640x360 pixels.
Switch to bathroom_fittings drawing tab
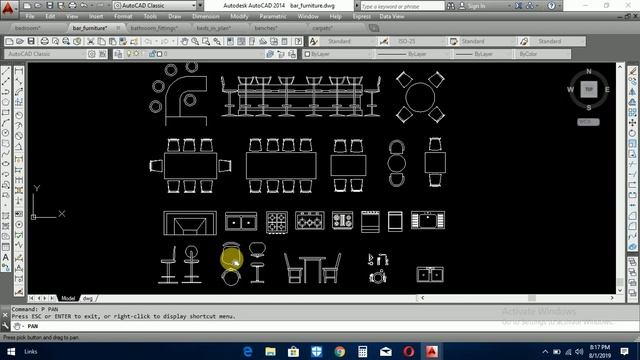point(154,28)
